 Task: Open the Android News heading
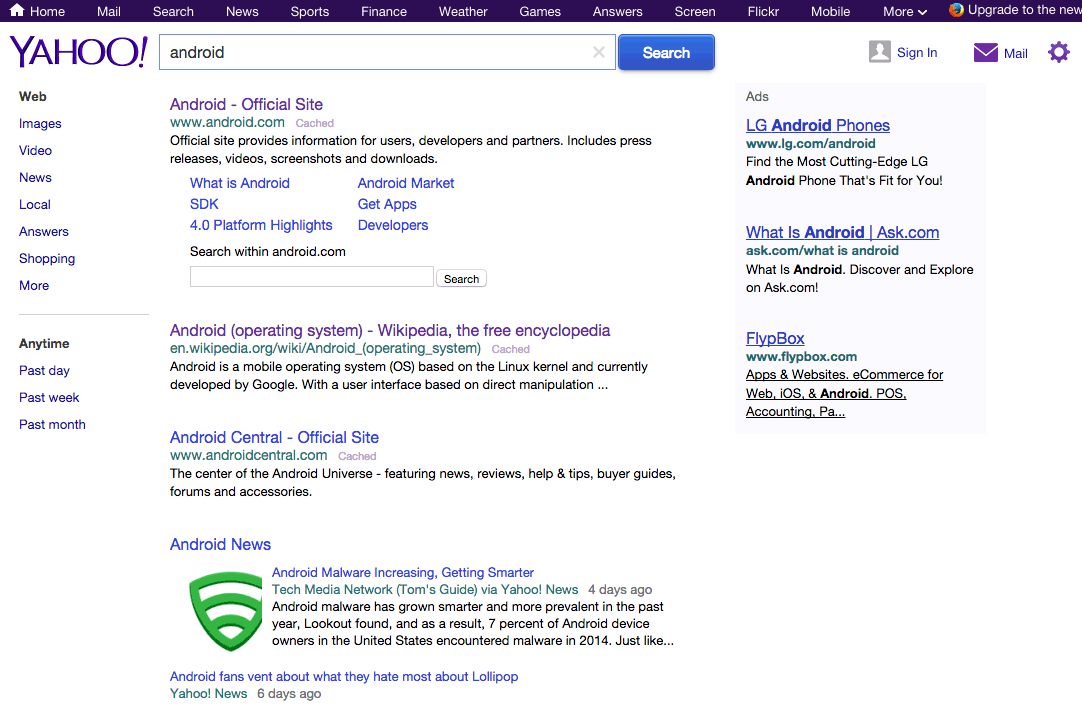220,544
